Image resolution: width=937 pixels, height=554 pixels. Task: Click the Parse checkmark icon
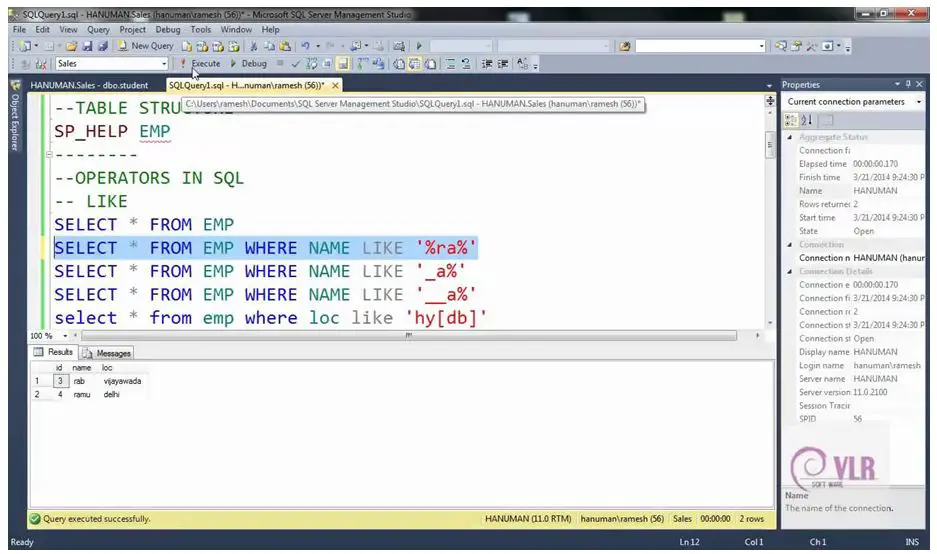click(x=295, y=64)
